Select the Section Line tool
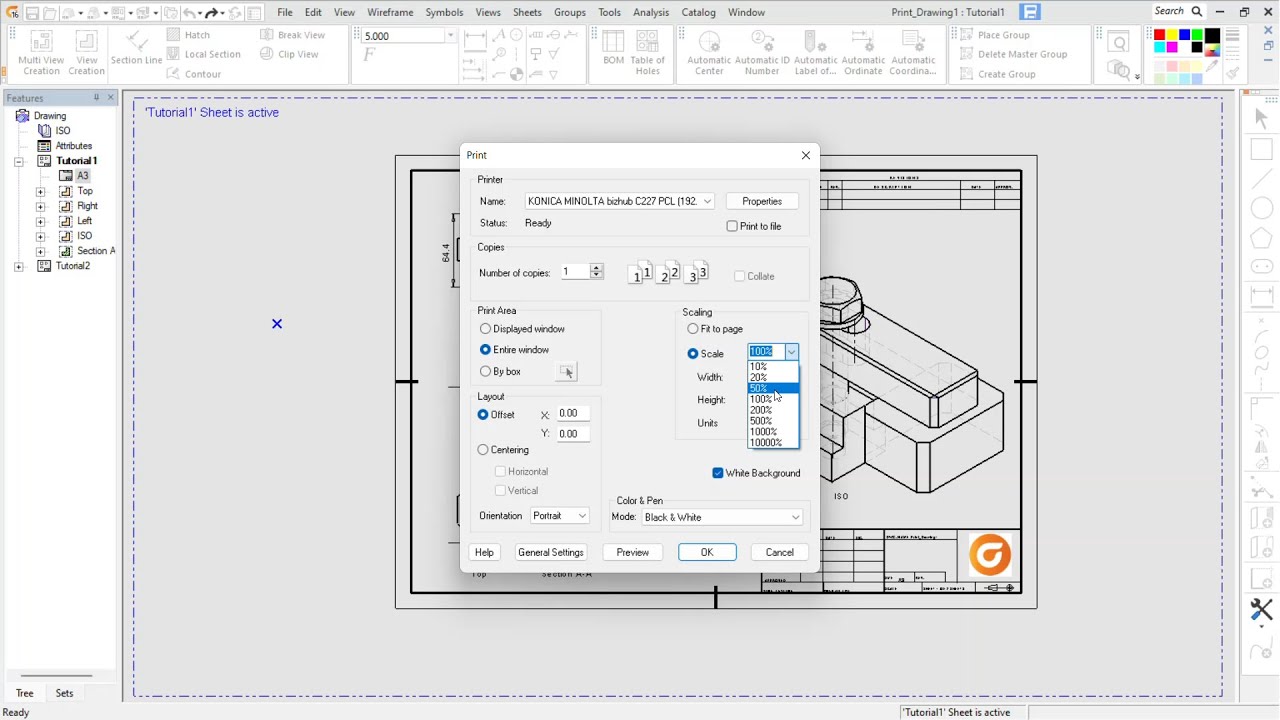The height and width of the screenshot is (720, 1280). [x=137, y=48]
